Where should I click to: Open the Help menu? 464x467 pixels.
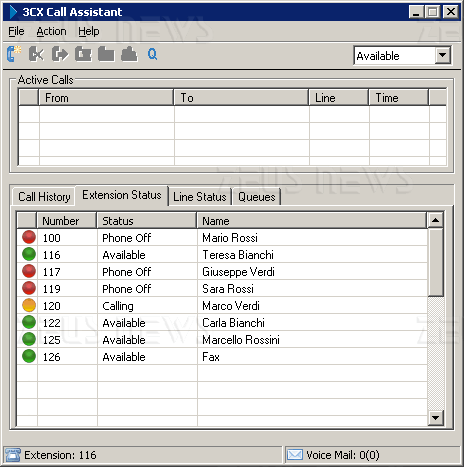pyautogui.click(x=89, y=31)
